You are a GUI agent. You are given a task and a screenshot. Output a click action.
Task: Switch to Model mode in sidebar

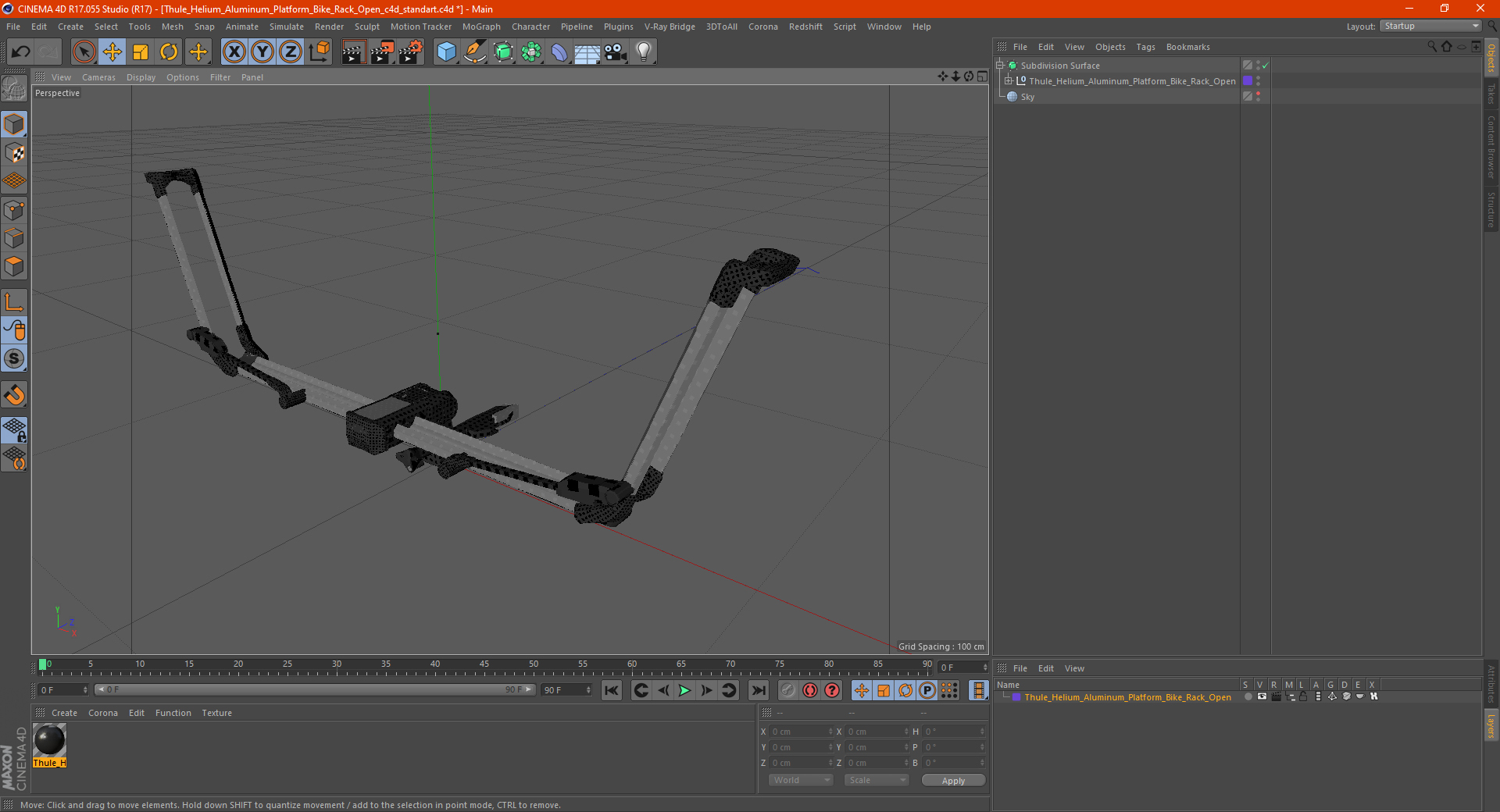(14, 124)
